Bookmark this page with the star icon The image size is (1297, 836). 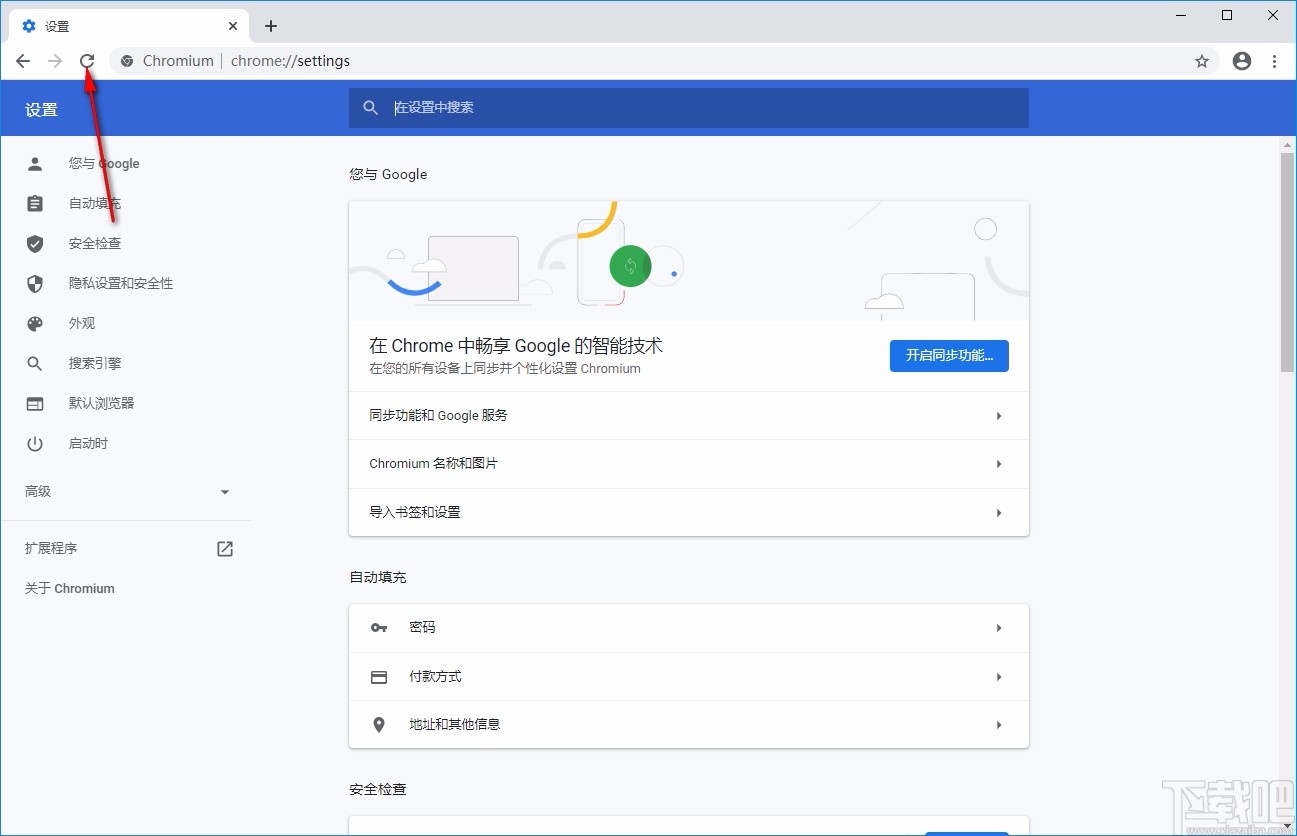coord(1201,61)
